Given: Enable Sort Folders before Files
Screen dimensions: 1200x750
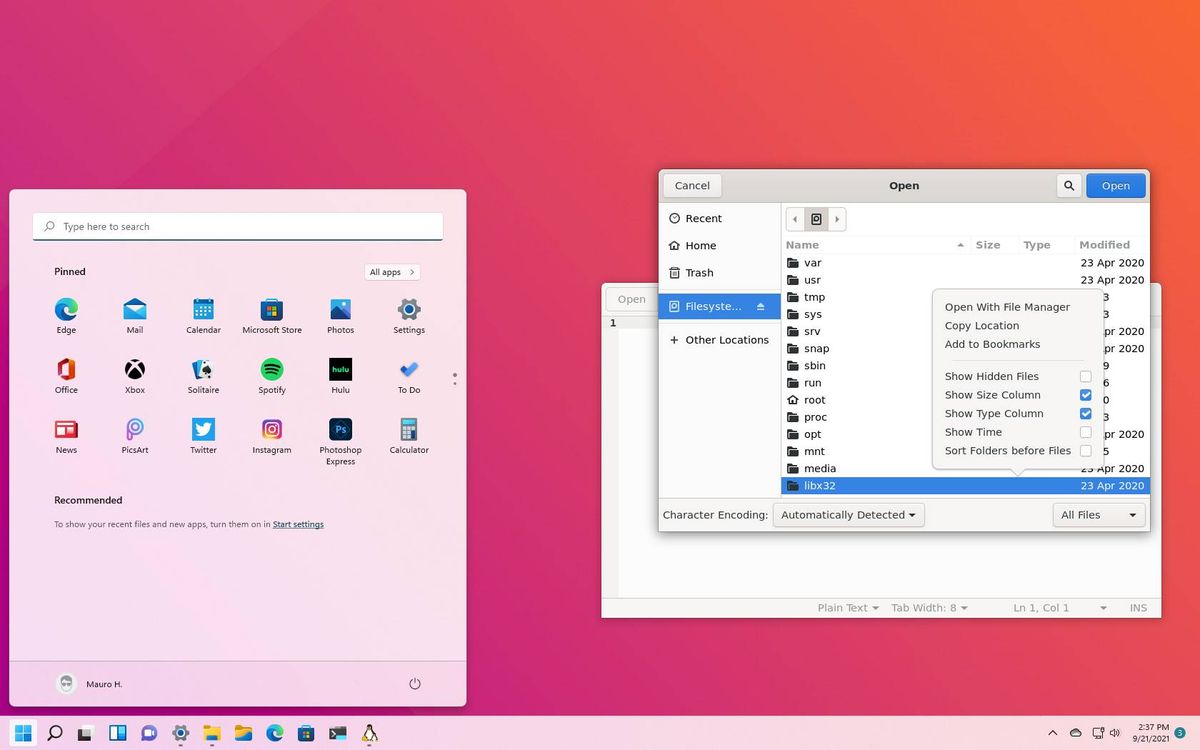Looking at the screenshot, I should click(x=1085, y=451).
